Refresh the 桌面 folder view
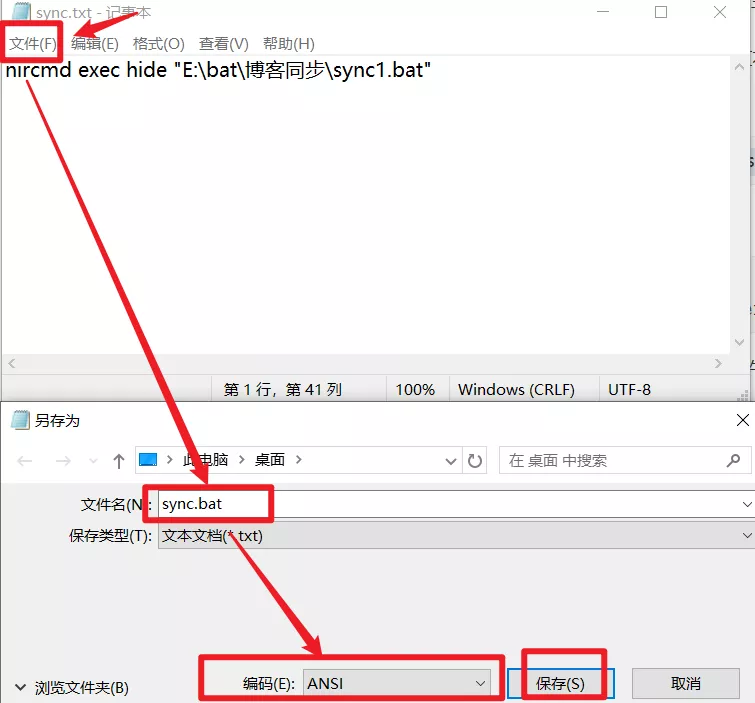Screen dimensions: 755x703 point(475,461)
